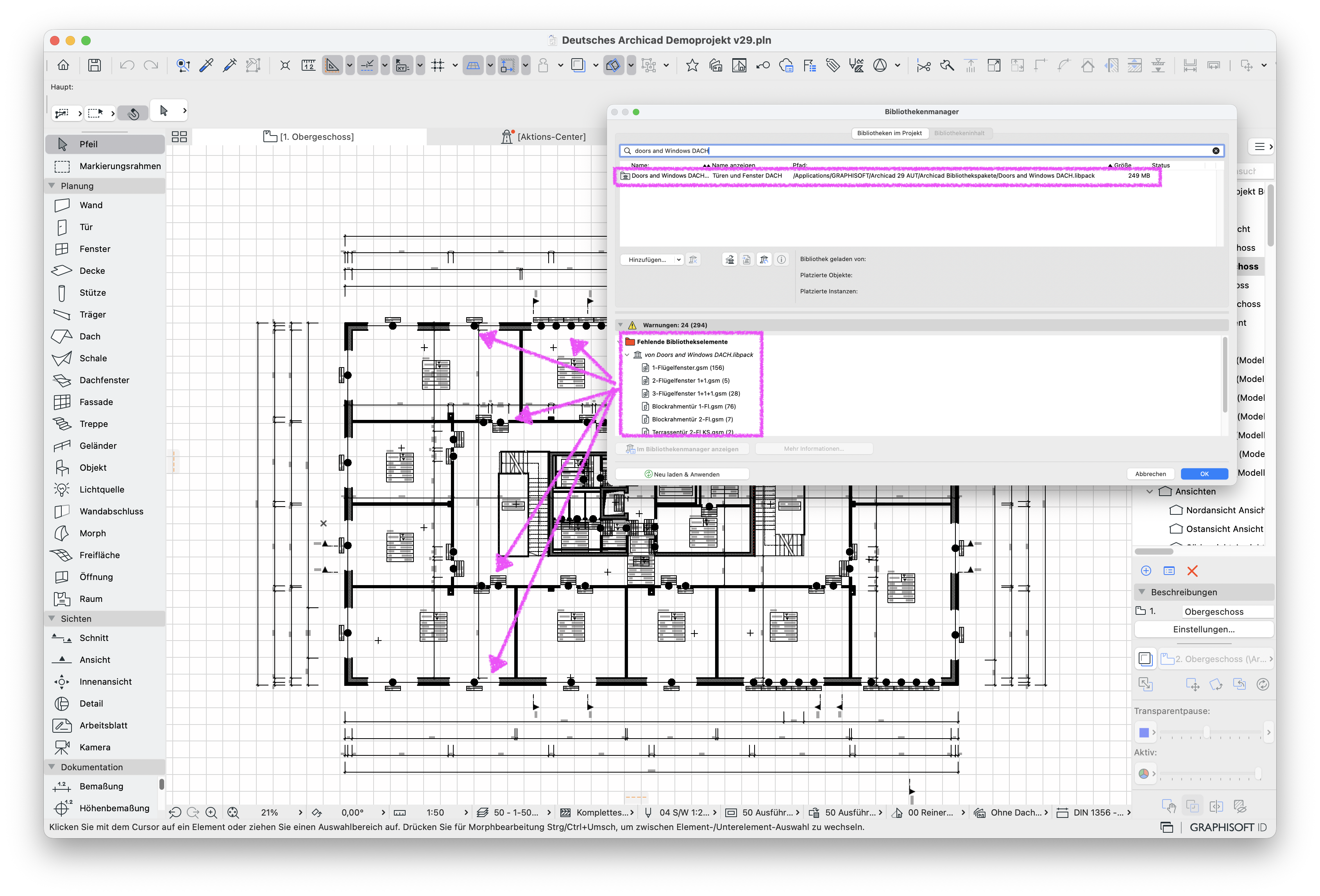Image resolution: width=1320 pixels, height=896 pixels.
Task: Click the Home icon in the toolbar
Action: (x=63, y=65)
